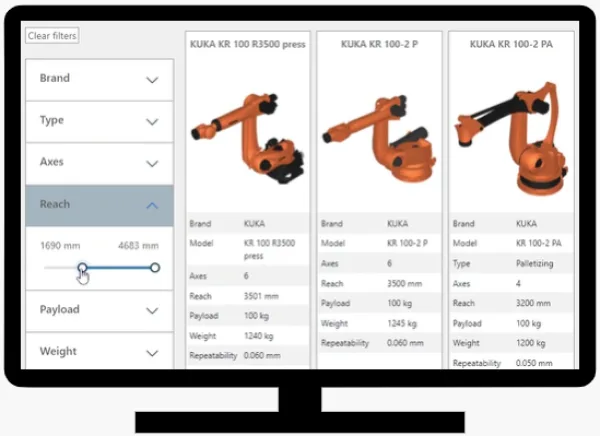Click the KR 100-2 PA model value
The image size is (600, 436).
[539, 243]
